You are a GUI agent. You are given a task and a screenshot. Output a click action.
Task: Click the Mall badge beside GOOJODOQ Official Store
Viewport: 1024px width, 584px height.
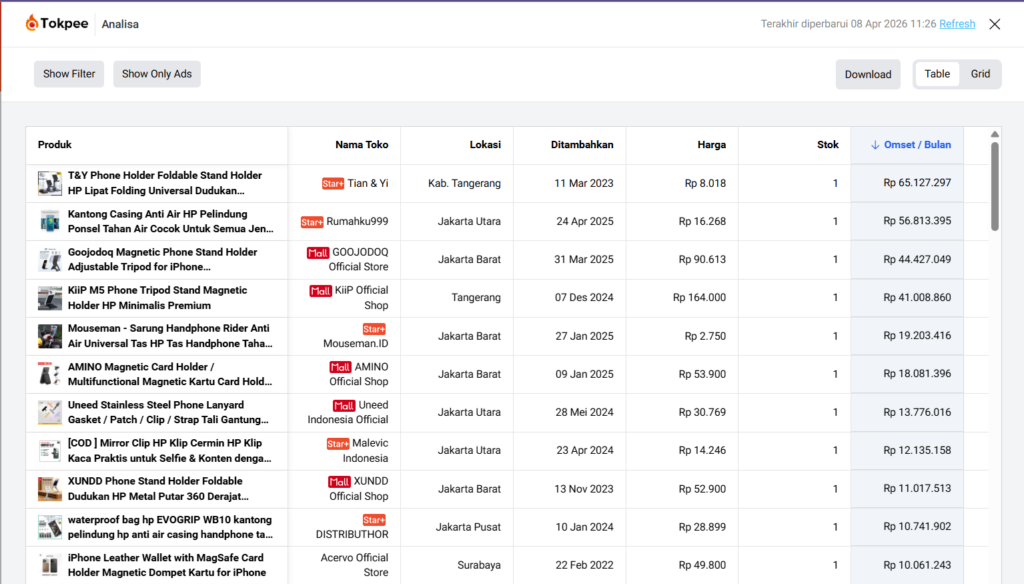click(x=318, y=253)
